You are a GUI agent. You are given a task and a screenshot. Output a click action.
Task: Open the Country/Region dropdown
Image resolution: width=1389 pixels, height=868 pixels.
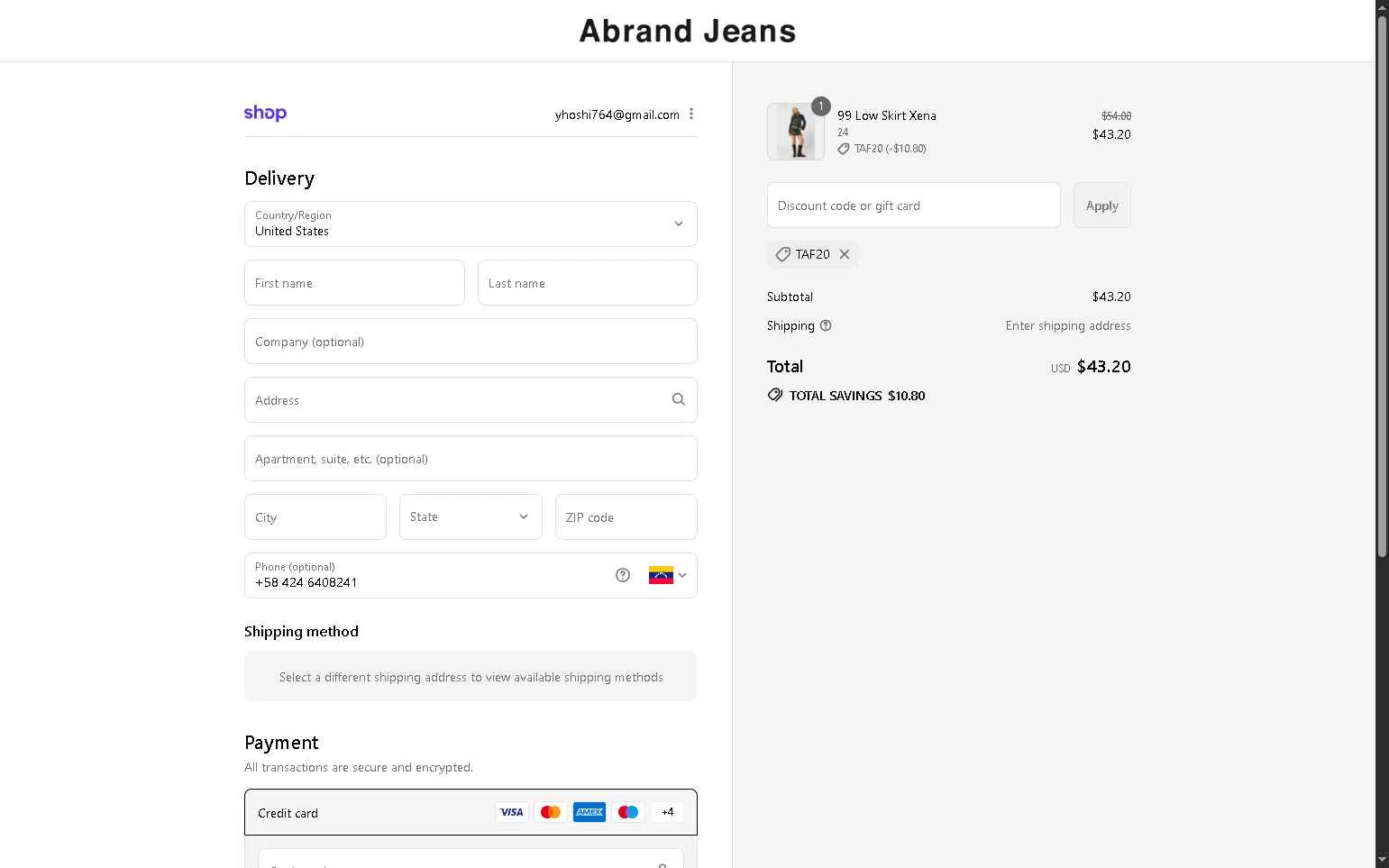click(x=471, y=224)
